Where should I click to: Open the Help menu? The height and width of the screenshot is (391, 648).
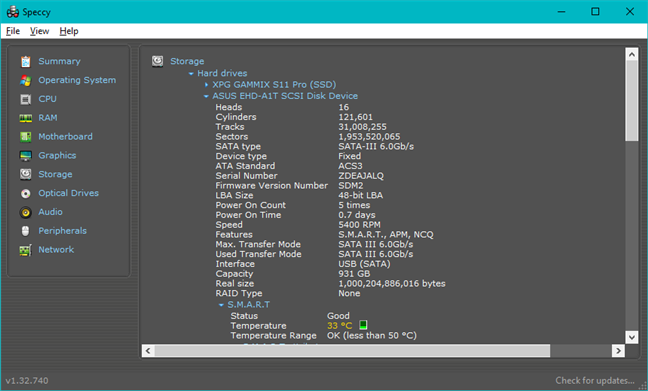(69, 31)
